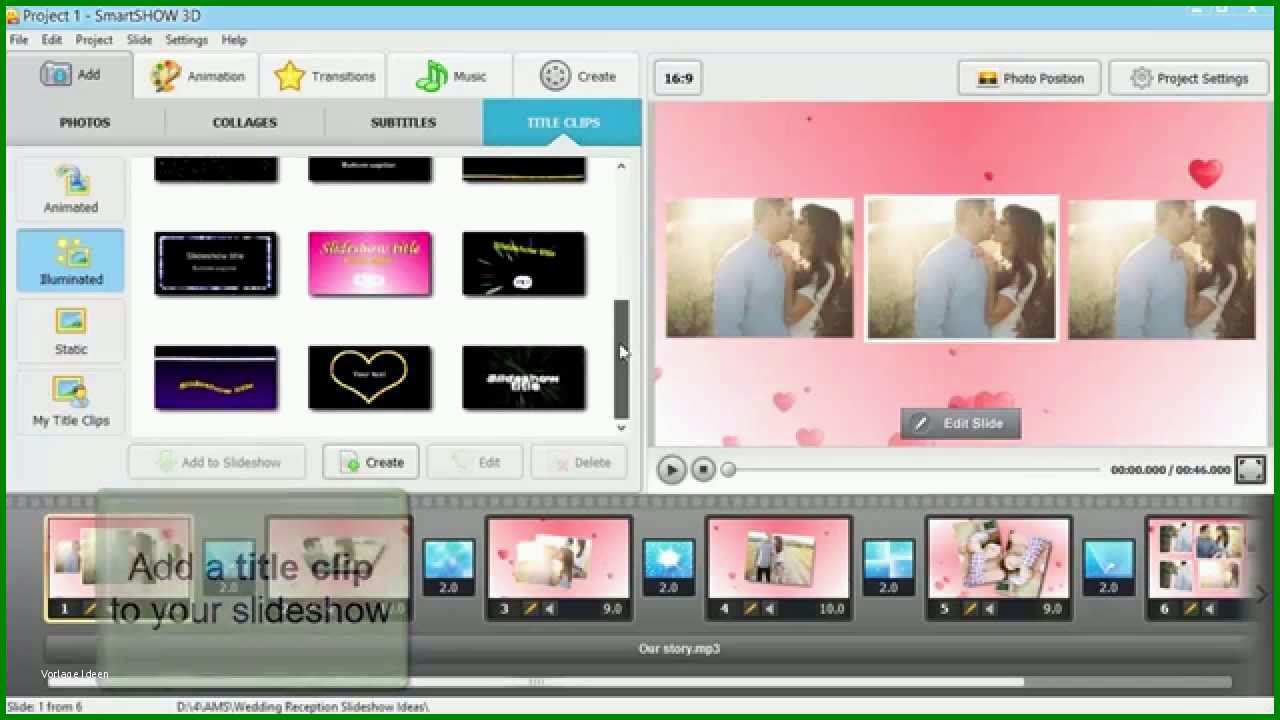Click the Delete button under title clips
Image resolution: width=1280 pixels, height=720 pixels.
[x=579, y=462]
